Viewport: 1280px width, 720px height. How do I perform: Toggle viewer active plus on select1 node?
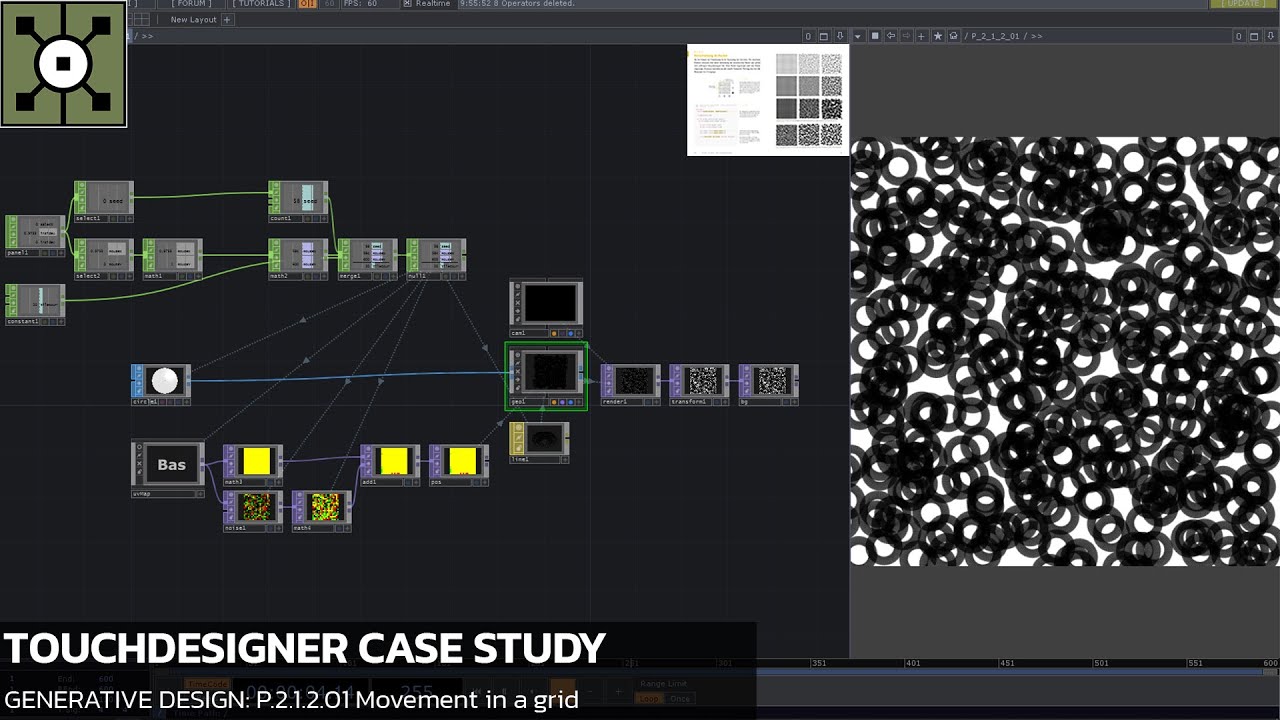point(129,218)
